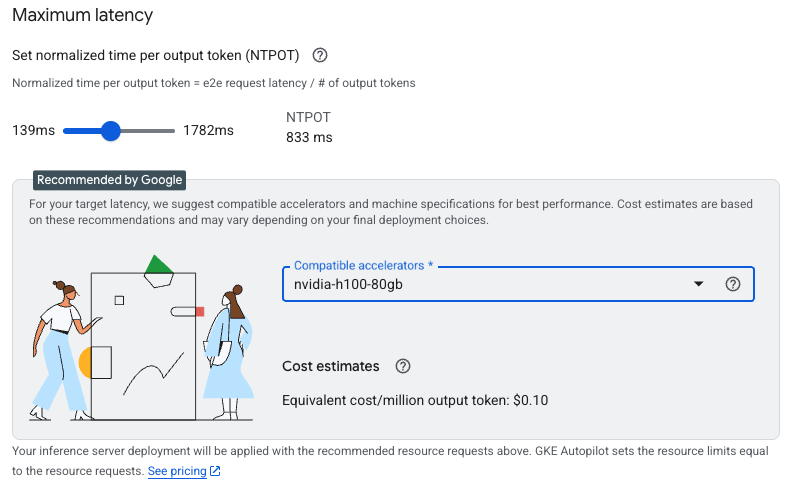Viewport: 791px width, 499px height.
Task: Click the NTPOT latency slider handle
Action: click(x=110, y=131)
